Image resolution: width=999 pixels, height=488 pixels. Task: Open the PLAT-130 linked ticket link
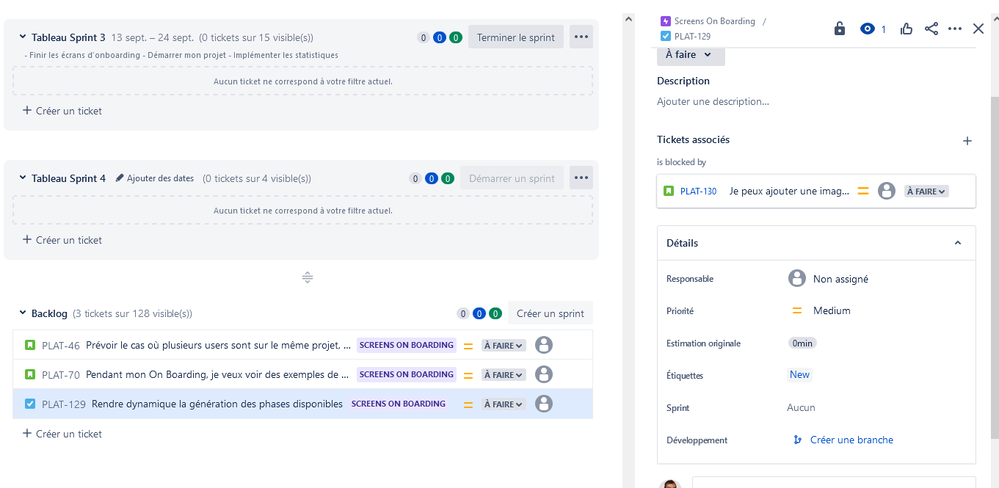698,190
